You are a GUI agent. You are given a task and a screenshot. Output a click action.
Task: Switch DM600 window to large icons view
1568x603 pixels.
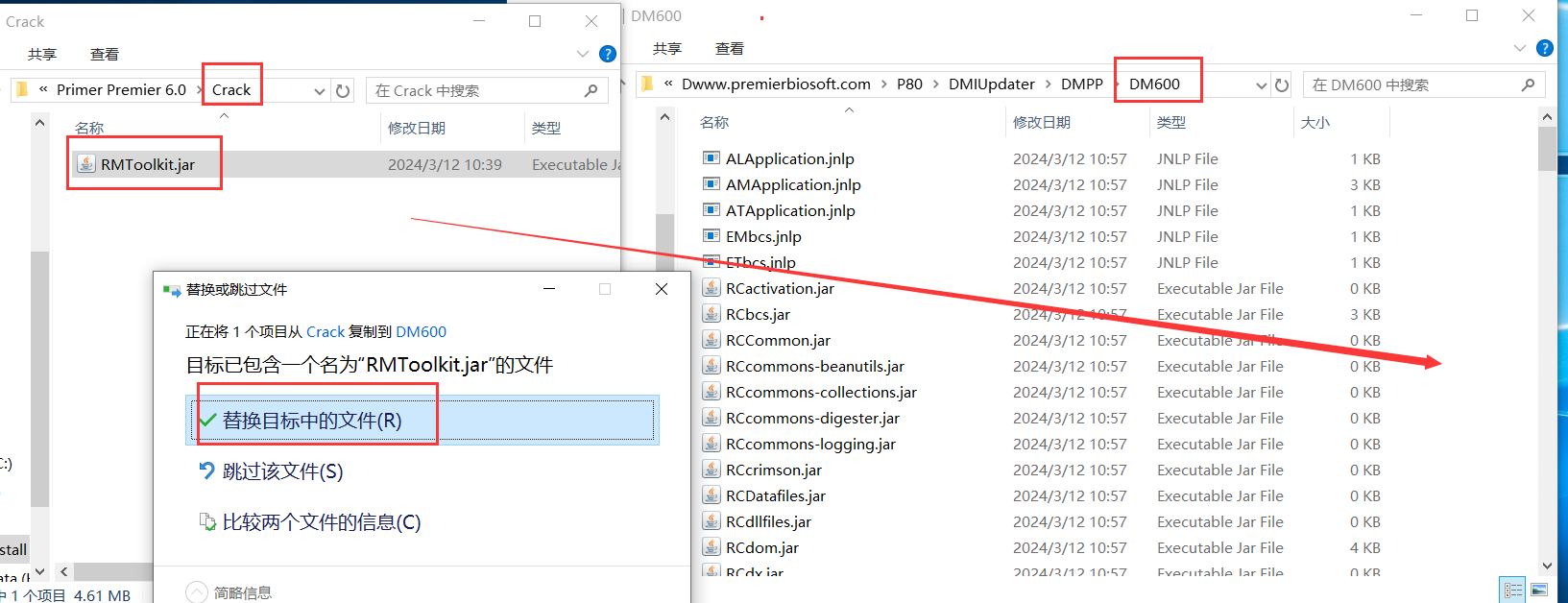point(1539,590)
